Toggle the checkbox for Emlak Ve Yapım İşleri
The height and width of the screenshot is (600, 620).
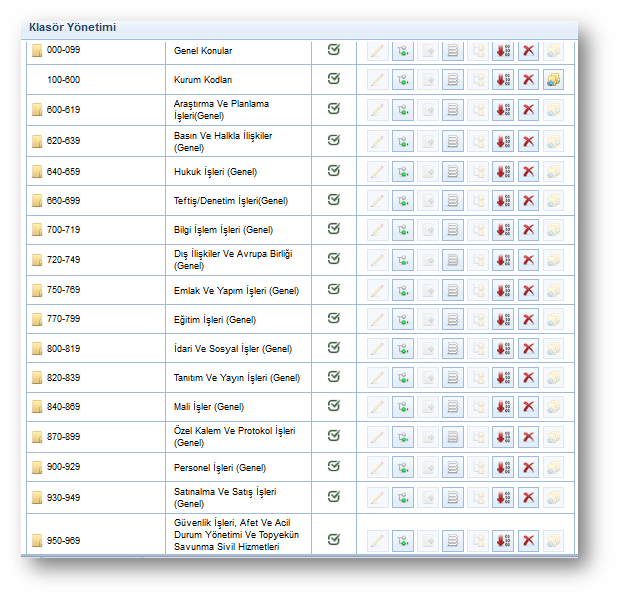334,290
